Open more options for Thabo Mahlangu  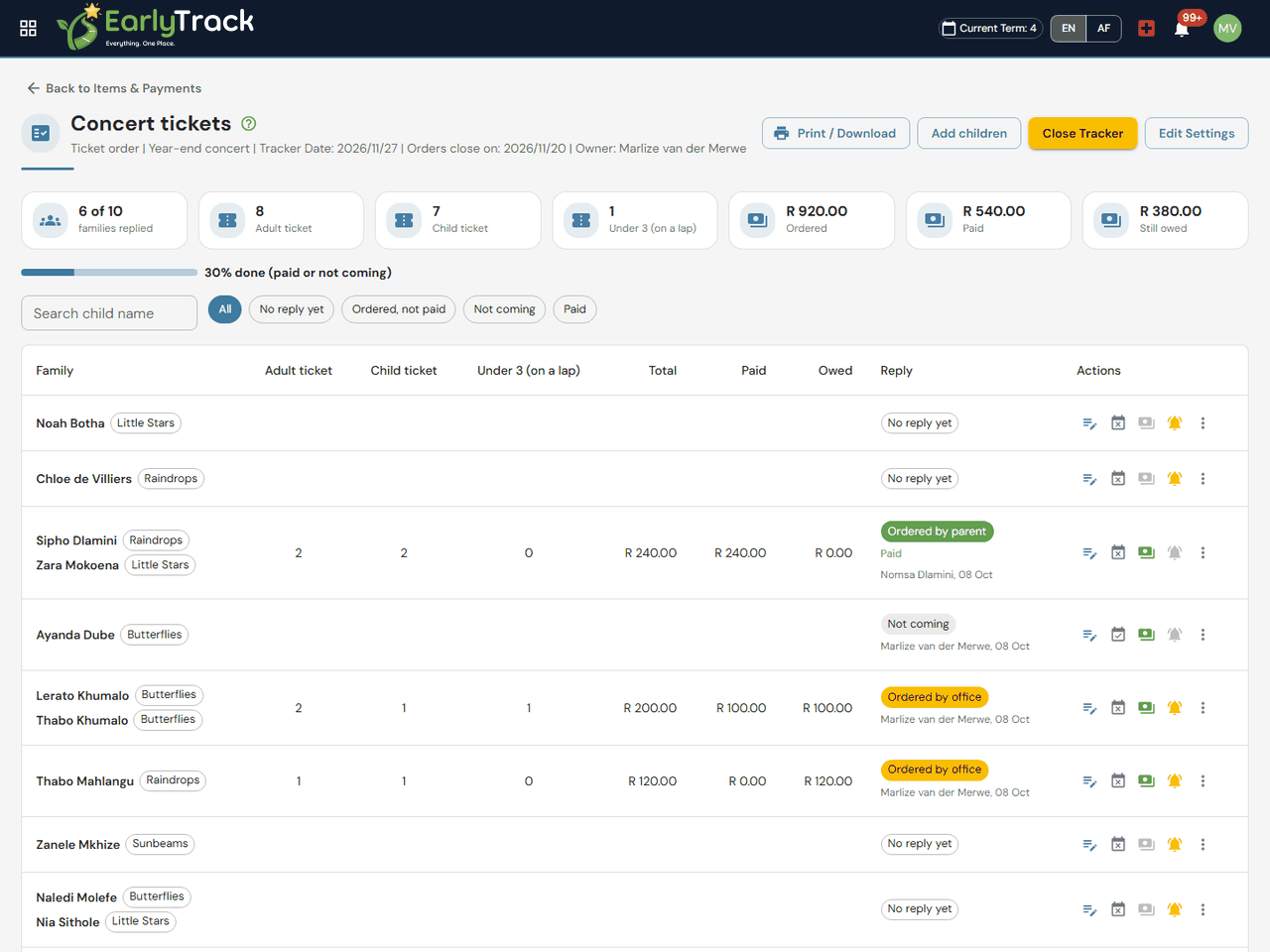[1203, 781]
